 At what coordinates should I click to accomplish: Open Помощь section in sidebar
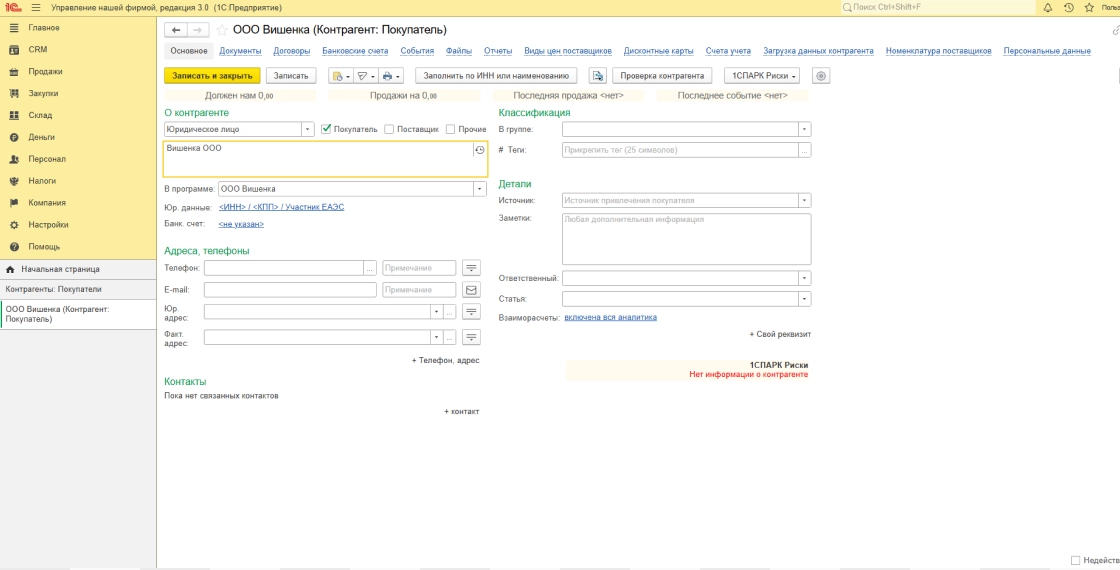(78, 246)
